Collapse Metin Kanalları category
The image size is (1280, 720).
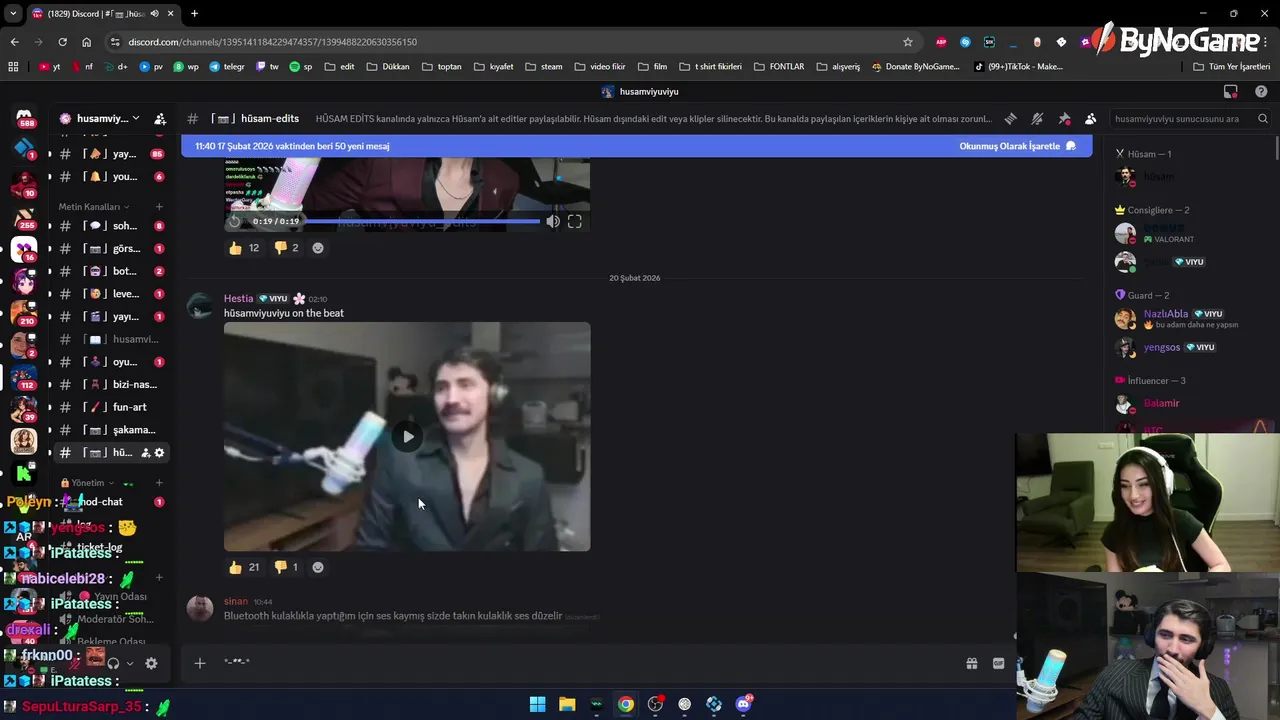point(93,207)
